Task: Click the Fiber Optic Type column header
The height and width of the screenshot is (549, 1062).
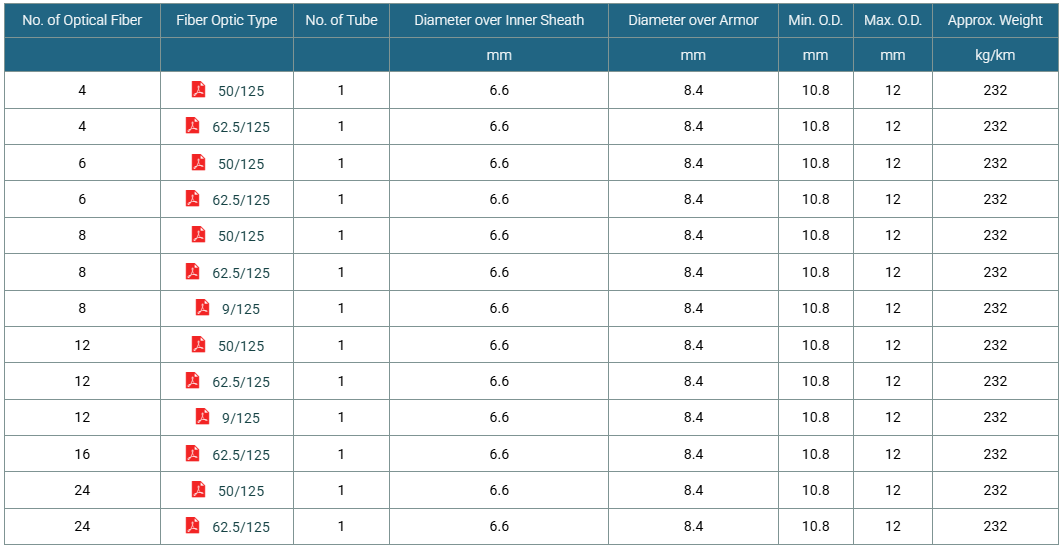Action: (x=227, y=20)
